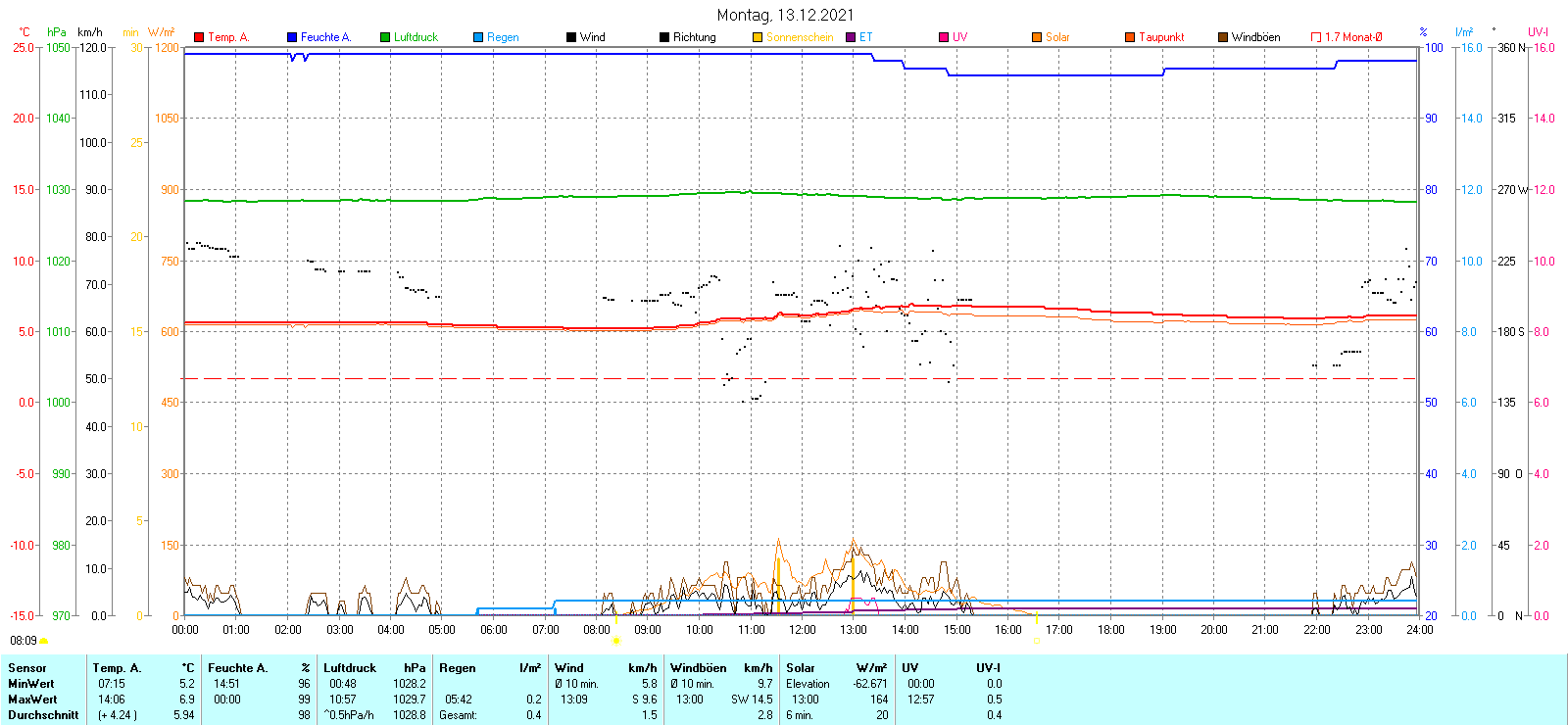Screen dimensions: 1568x725
Task: Click the km/h axis unit label
Action: coord(90,32)
